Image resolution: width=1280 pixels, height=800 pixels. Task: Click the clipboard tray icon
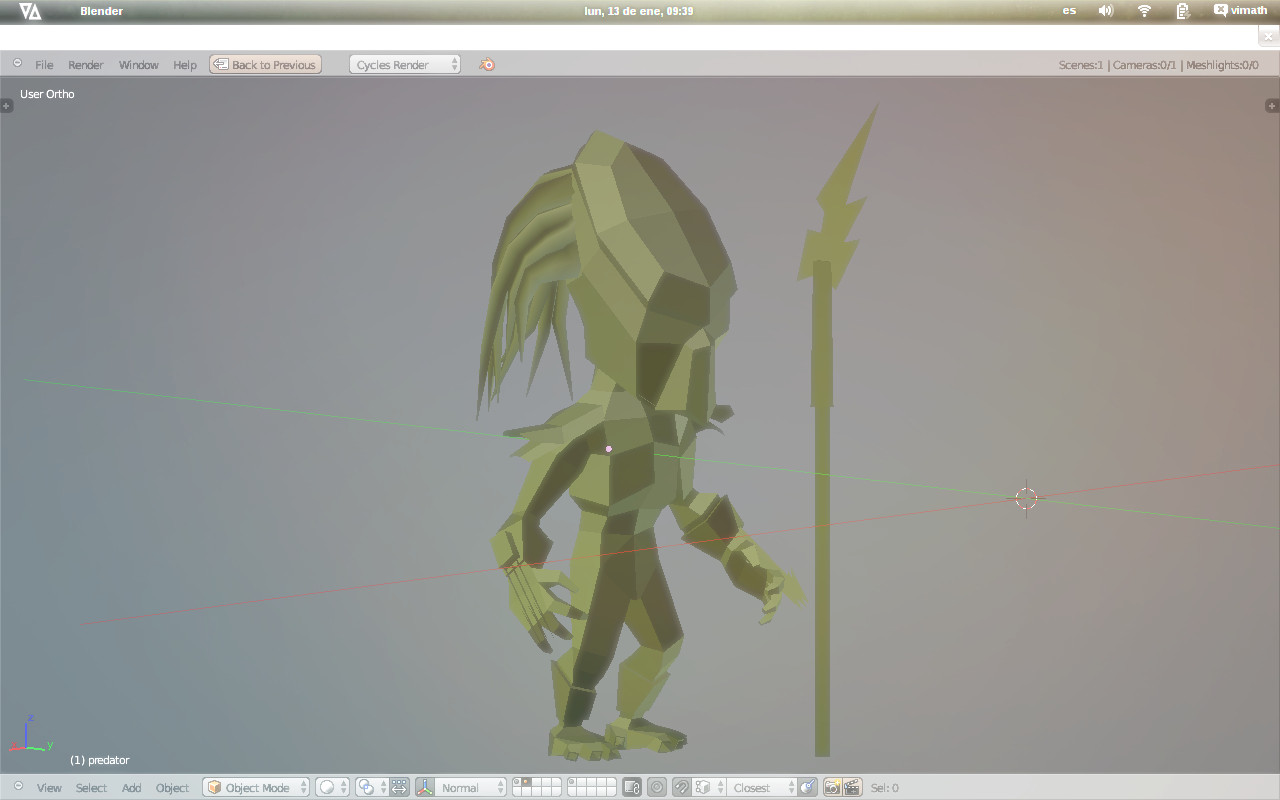pyautogui.click(x=1183, y=11)
